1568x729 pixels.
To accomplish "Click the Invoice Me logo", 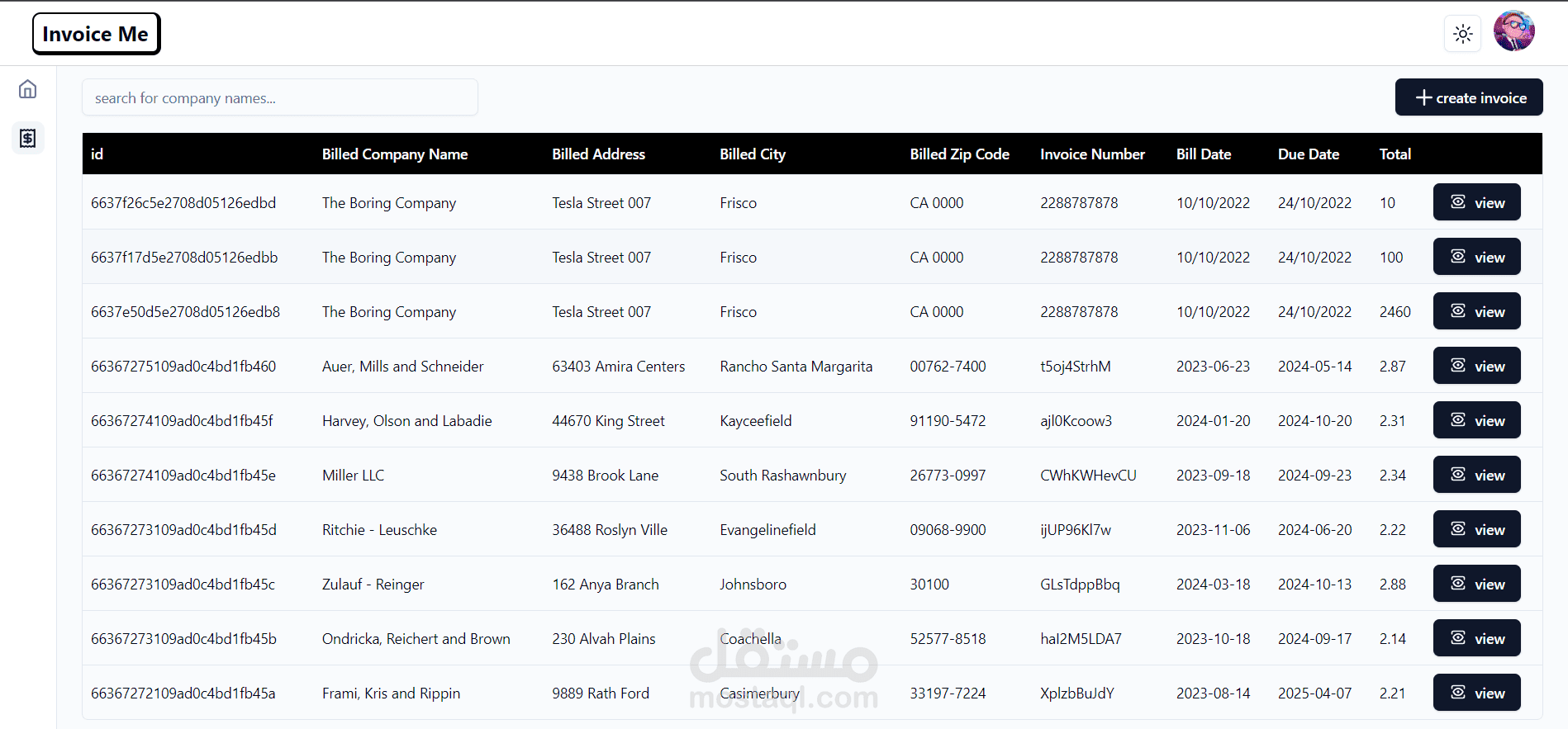I will (96, 34).
